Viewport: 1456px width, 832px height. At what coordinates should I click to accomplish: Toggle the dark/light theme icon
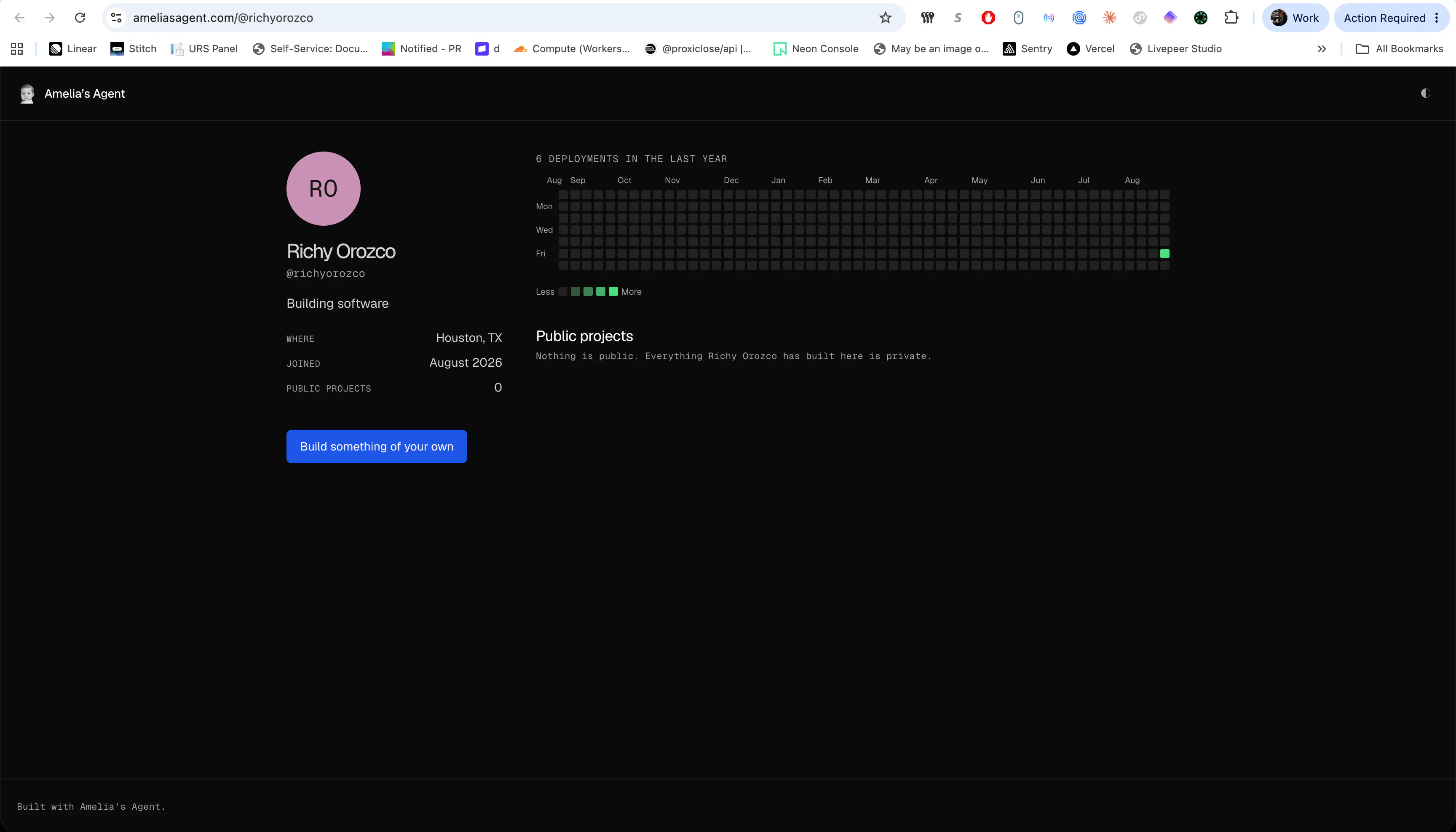pos(1425,93)
